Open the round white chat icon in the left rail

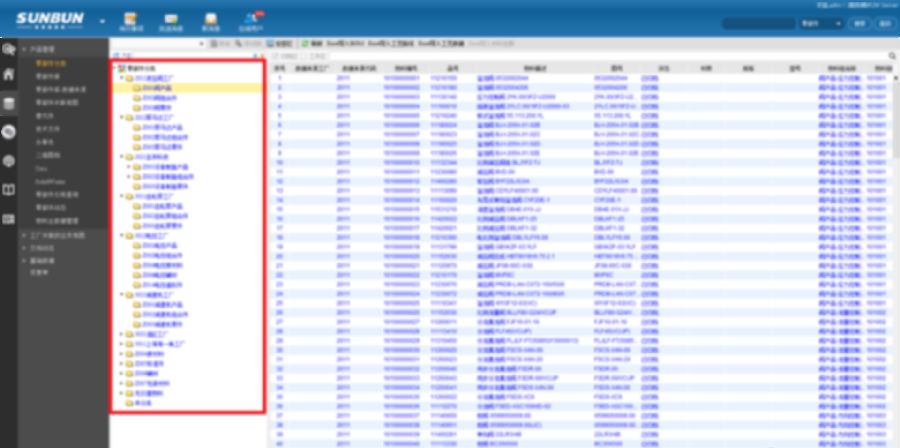(9, 133)
